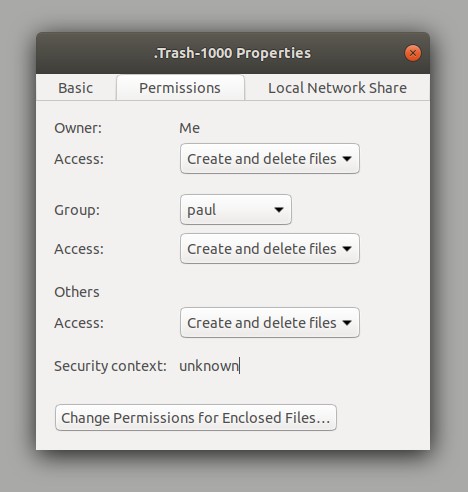Expand the Group access dropdown
The image size is (468, 492).
click(x=270, y=249)
